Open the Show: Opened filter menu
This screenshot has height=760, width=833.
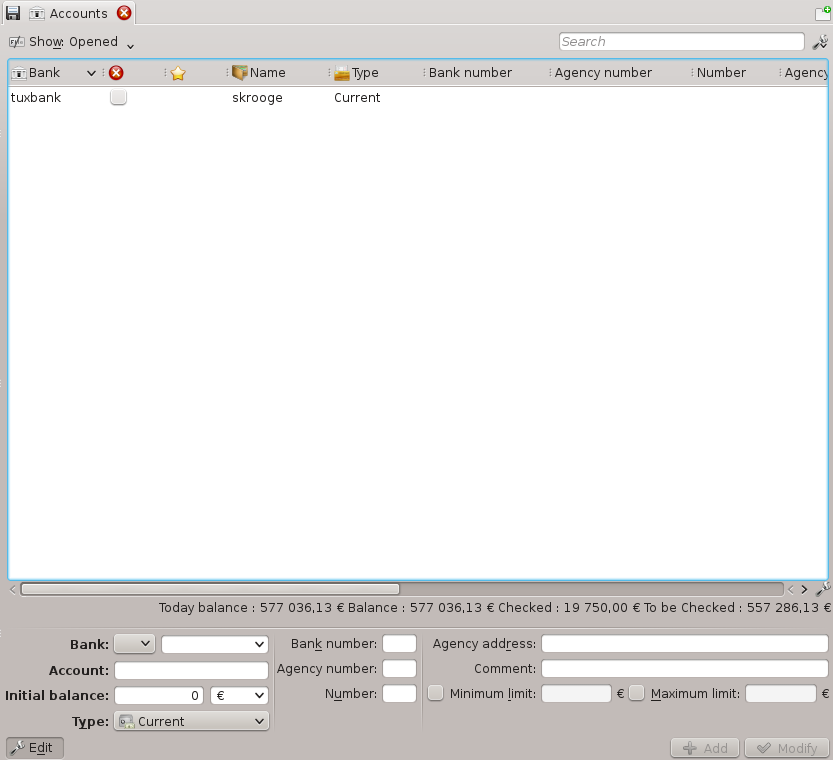(x=72, y=42)
